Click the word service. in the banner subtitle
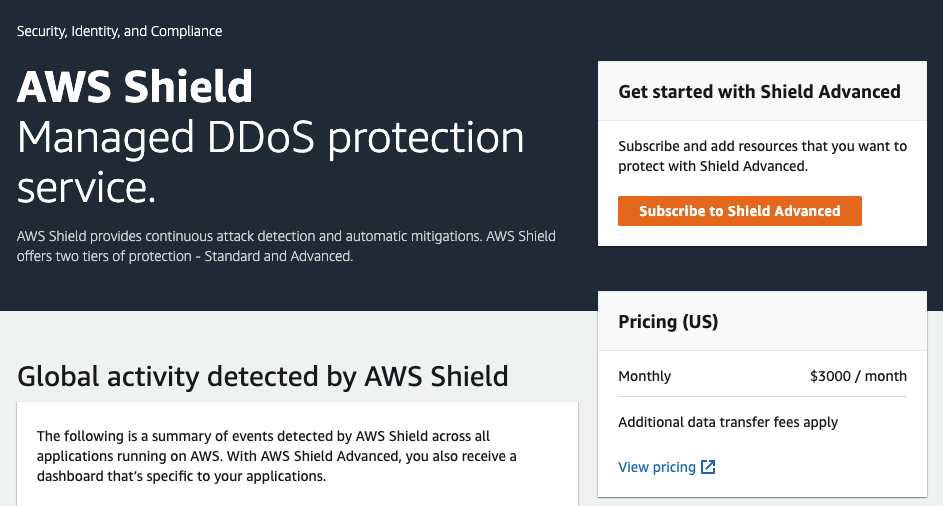The width and height of the screenshot is (943, 506). tap(87, 187)
